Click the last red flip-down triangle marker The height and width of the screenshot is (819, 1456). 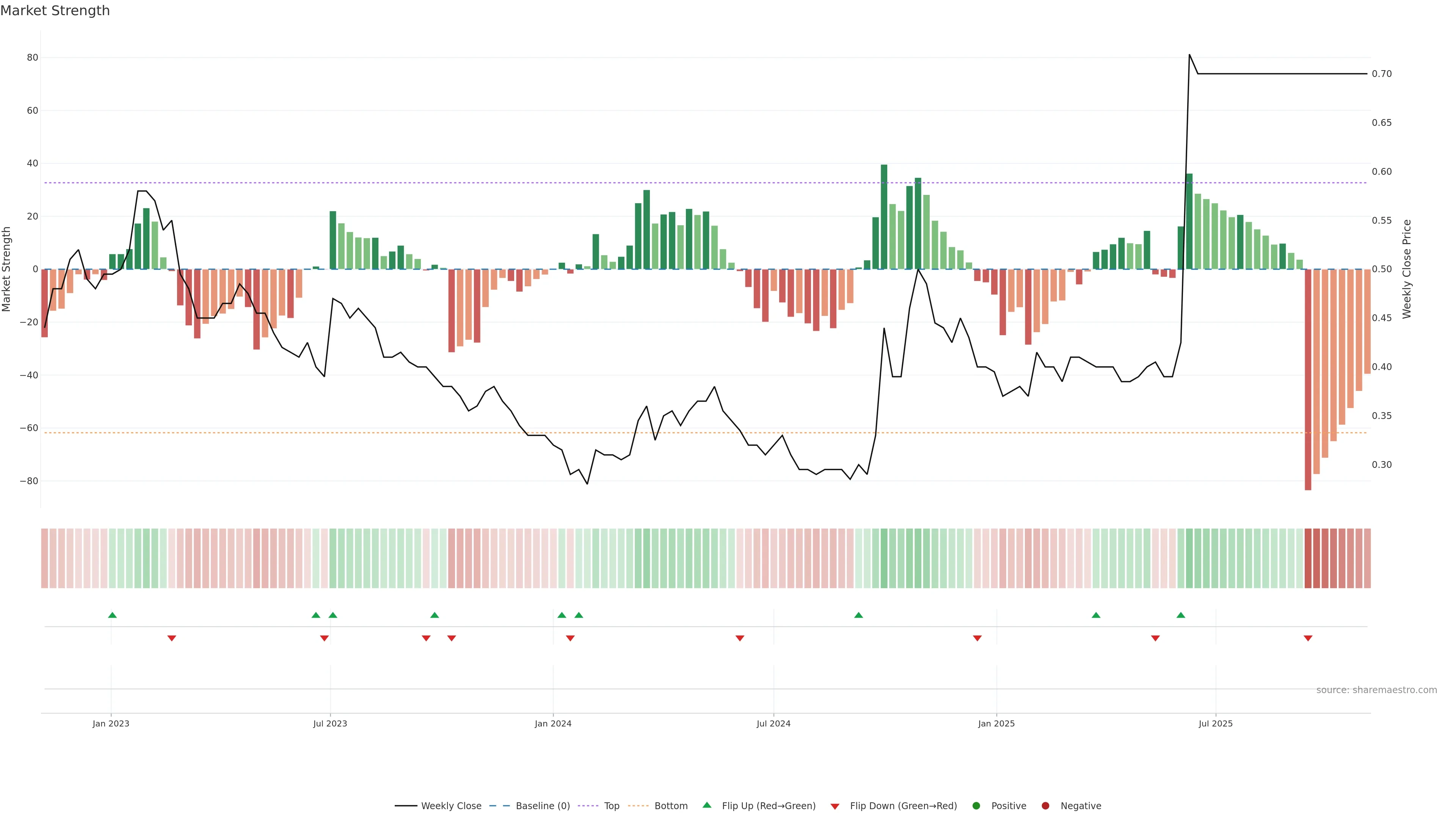coord(1308,638)
